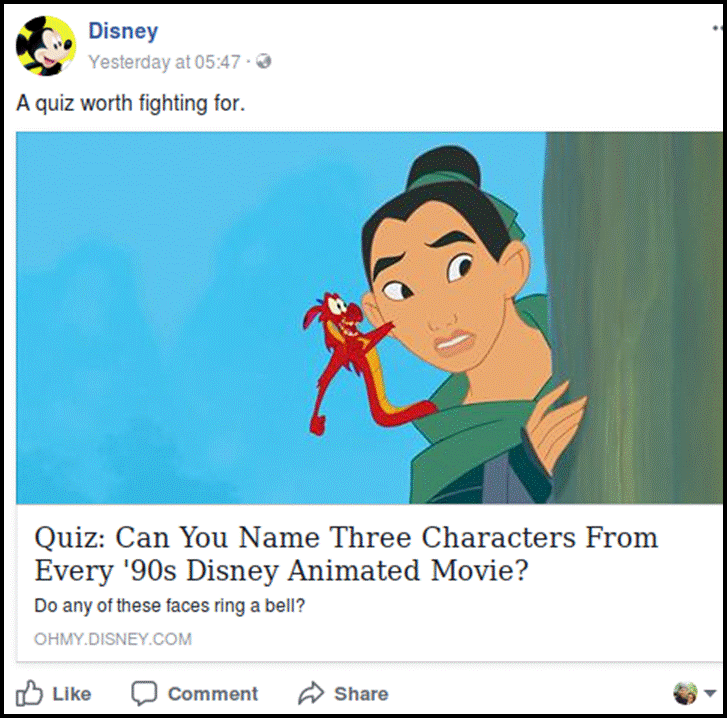Image resolution: width=727 pixels, height=718 pixels.
Task: Click the small user avatar beside Share
Action: tap(685, 693)
